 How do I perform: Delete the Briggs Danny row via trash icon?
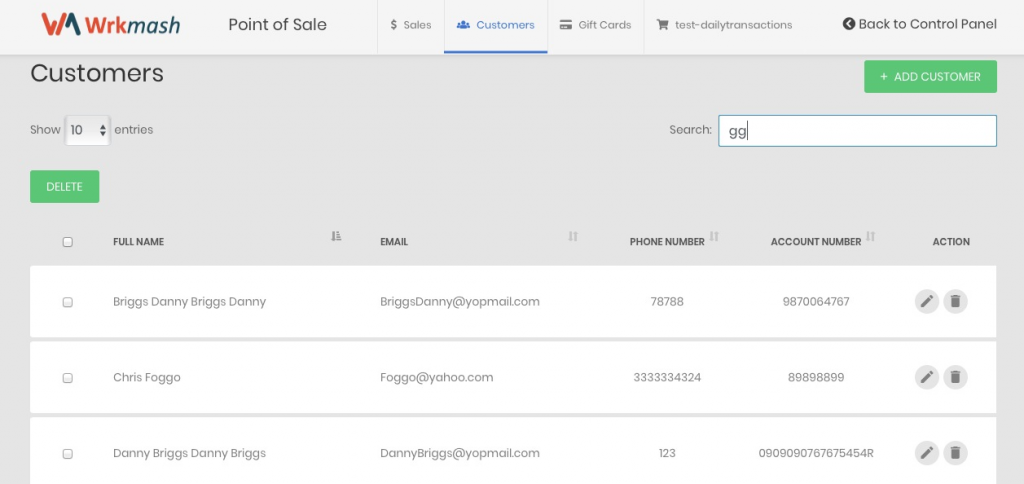(955, 301)
